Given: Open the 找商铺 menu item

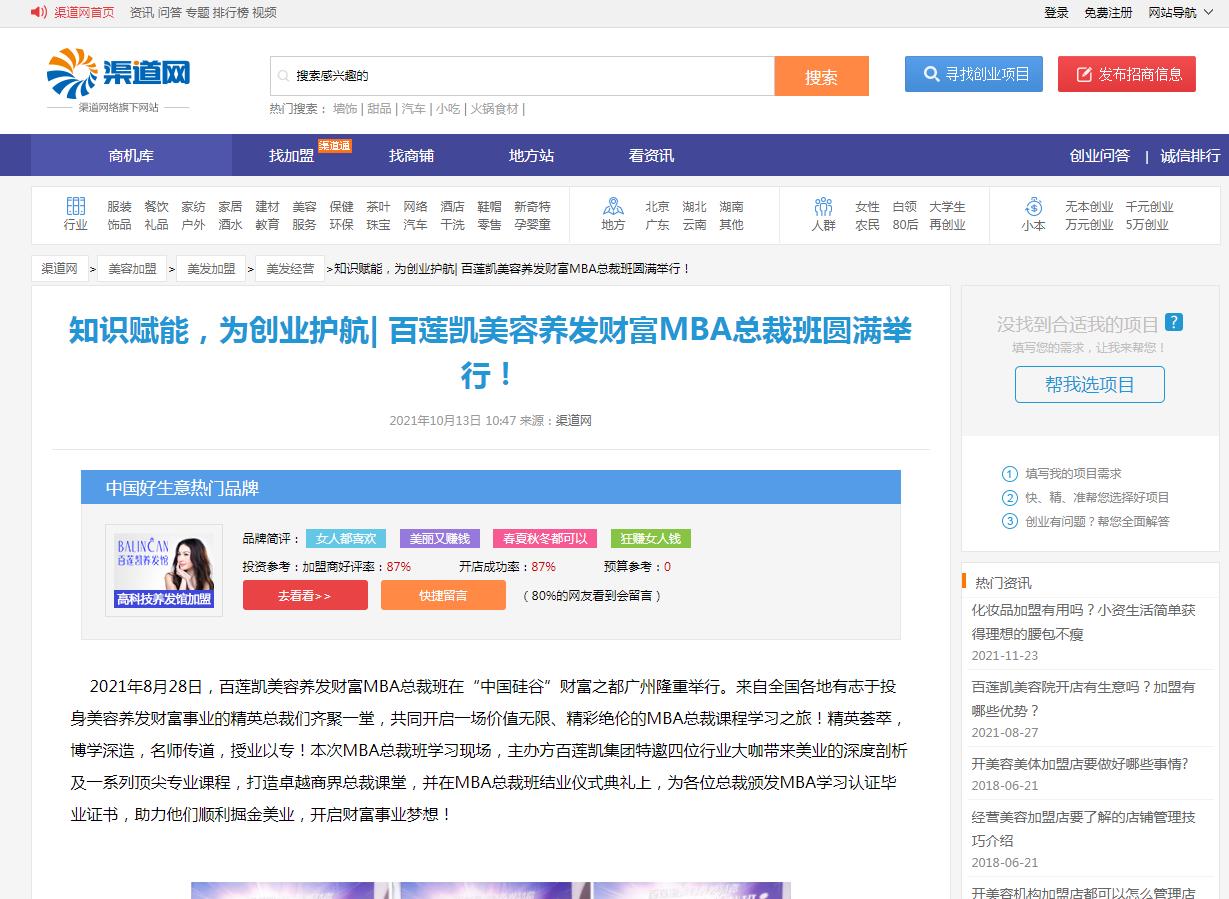Looking at the screenshot, I should tap(411, 155).
